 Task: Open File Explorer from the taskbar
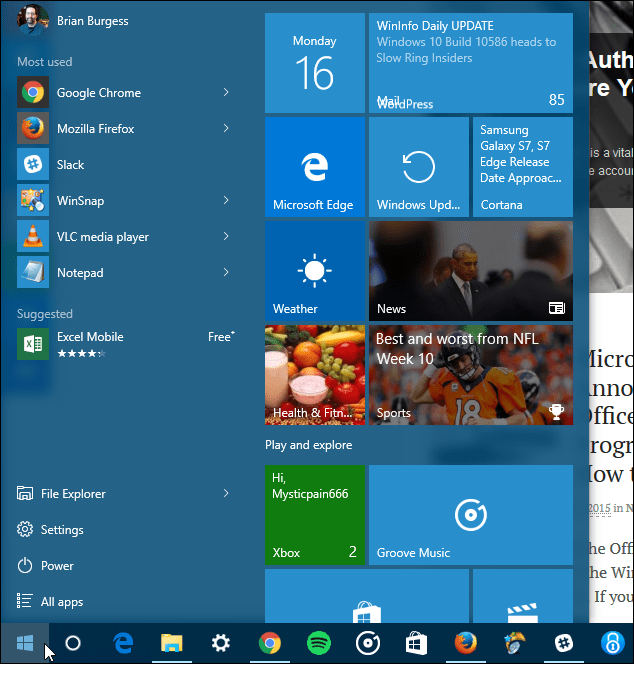coord(172,643)
